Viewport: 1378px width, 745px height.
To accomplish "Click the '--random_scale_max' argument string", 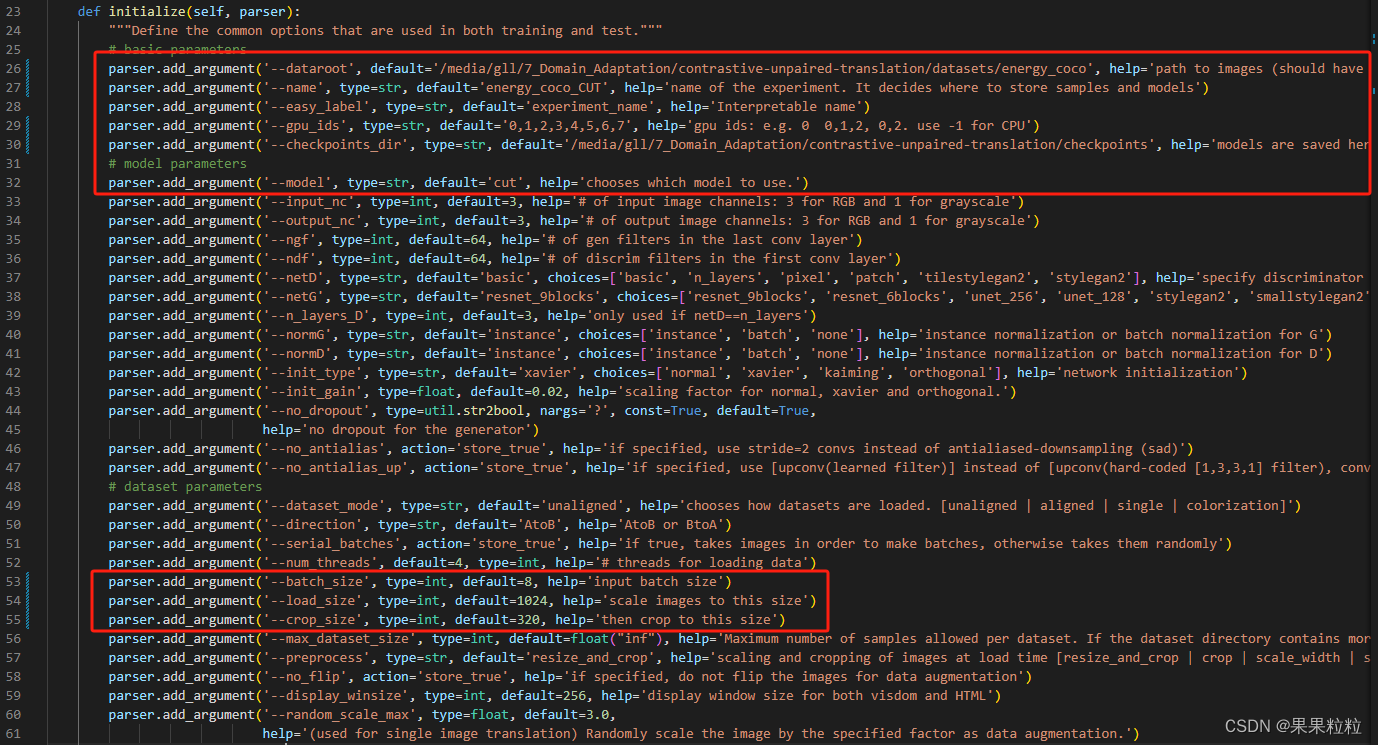I will [340, 715].
